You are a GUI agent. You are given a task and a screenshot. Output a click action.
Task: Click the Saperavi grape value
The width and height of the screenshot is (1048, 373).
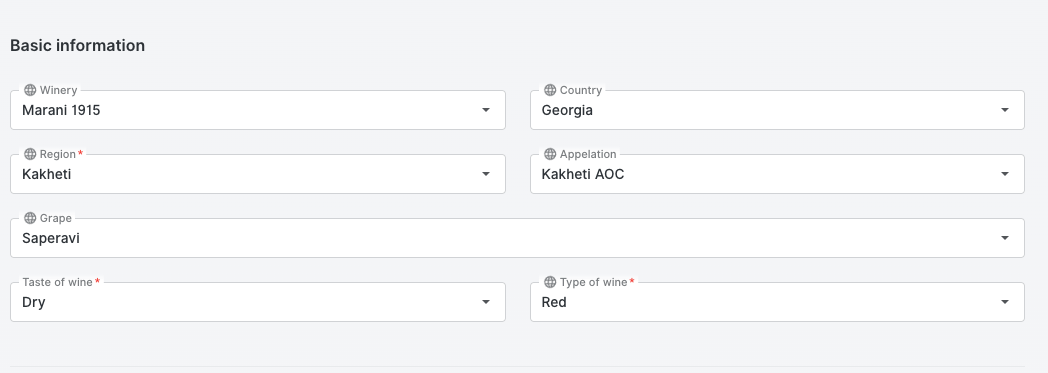coord(51,238)
